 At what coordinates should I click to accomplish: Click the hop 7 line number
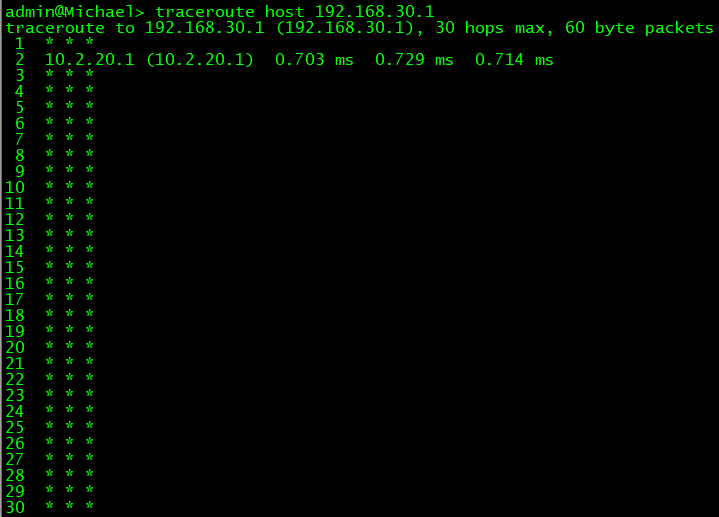[x=20, y=139]
